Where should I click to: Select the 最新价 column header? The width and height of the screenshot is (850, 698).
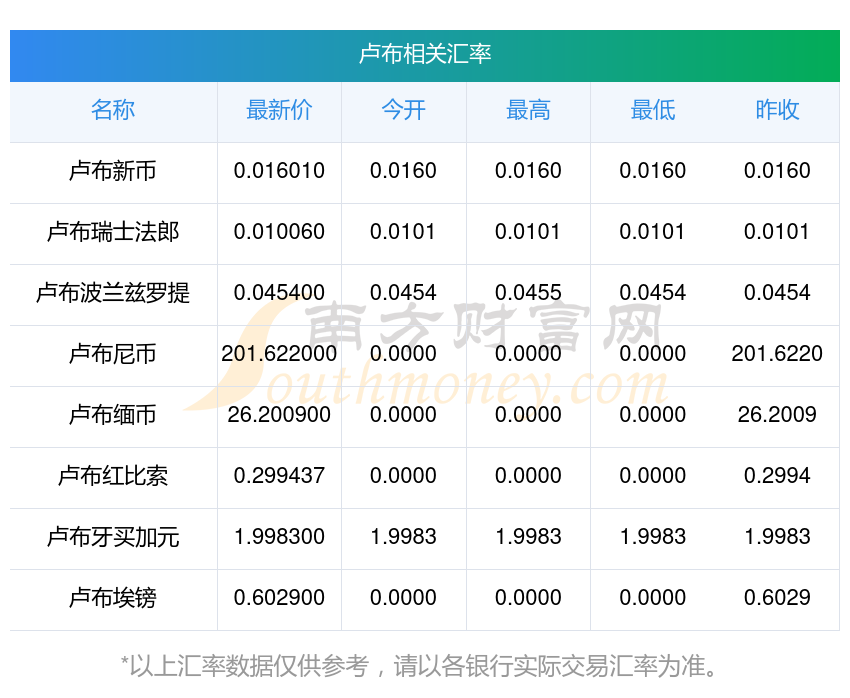(279, 110)
